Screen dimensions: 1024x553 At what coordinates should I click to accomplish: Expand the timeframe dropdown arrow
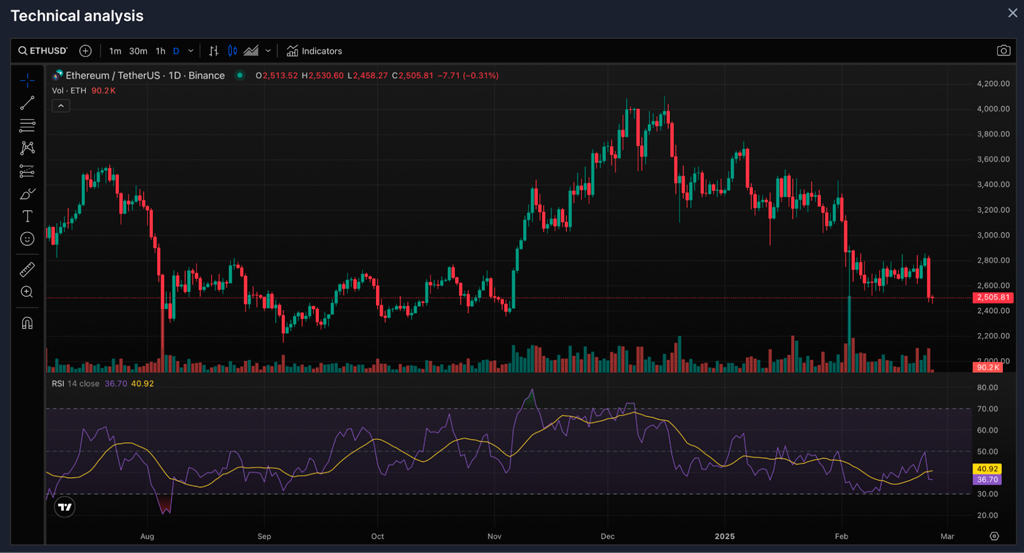[191, 51]
